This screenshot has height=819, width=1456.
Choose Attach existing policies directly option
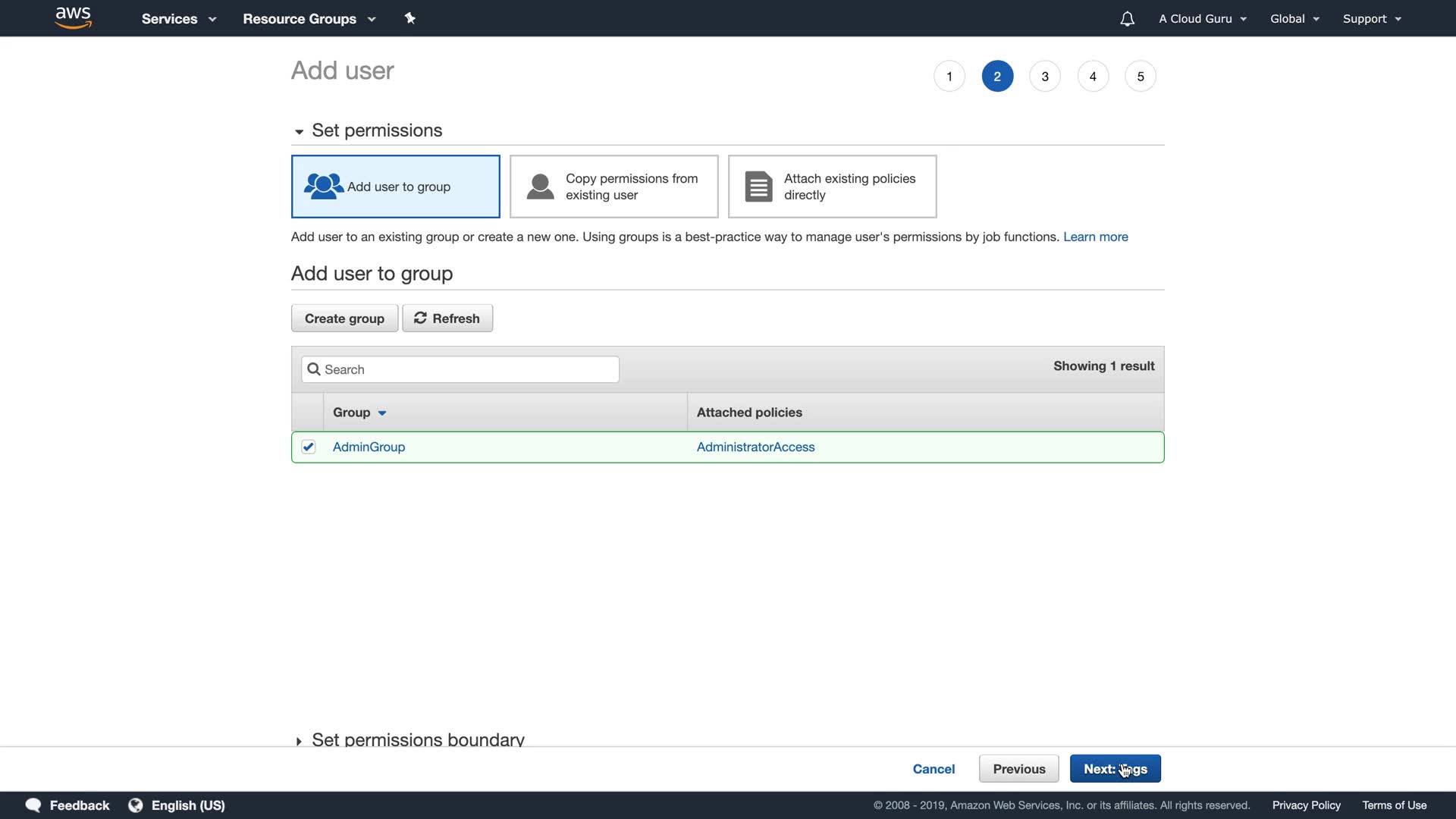tap(832, 187)
